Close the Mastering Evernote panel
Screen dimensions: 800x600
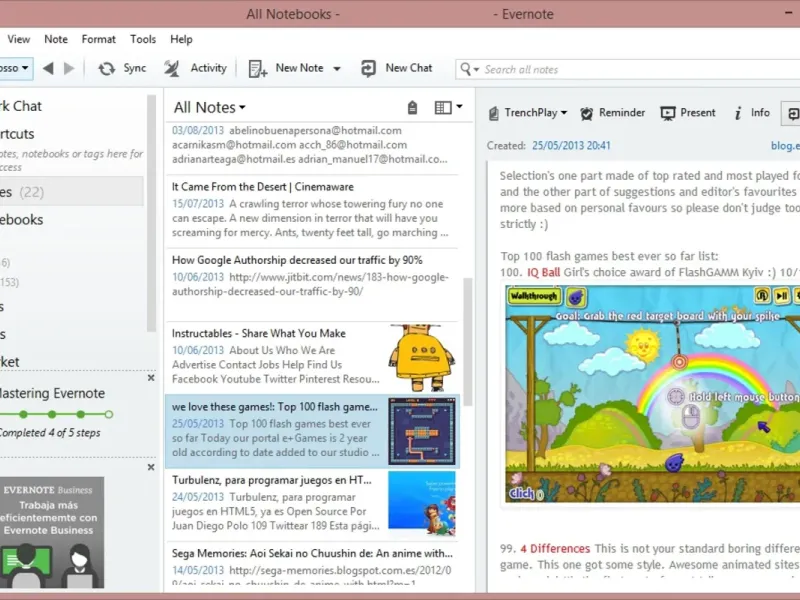[151, 378]
